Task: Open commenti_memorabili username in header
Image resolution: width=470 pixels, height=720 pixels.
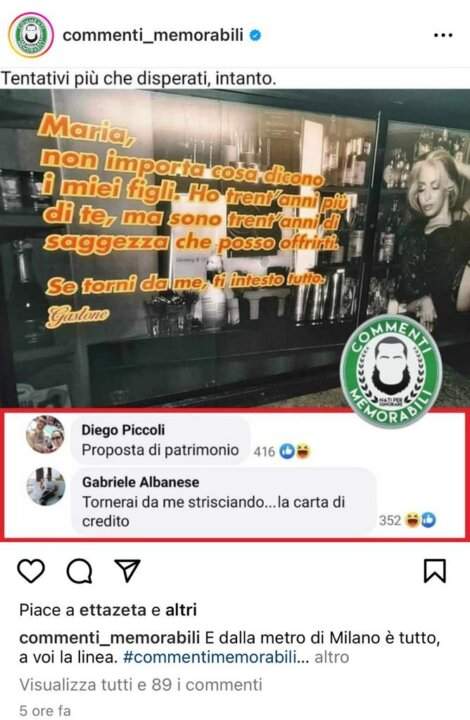Action: point(153,35)
